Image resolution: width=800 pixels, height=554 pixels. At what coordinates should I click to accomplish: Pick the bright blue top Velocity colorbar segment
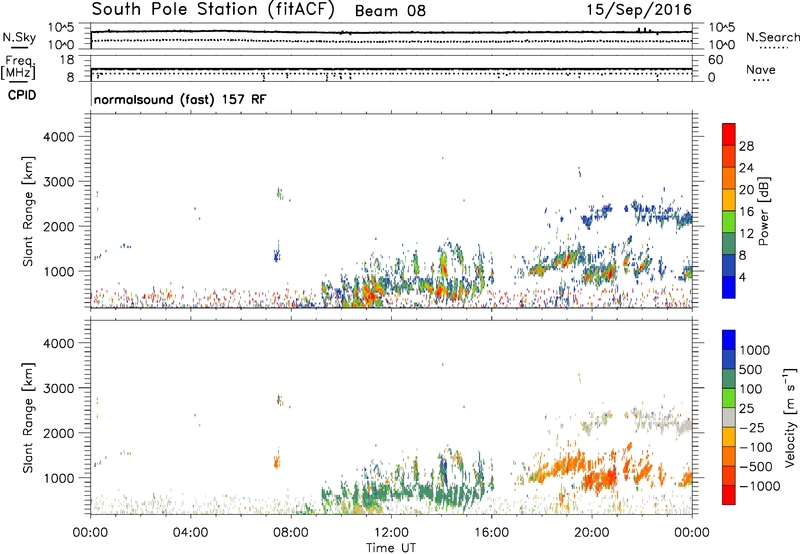pyautogui.click(x=729, y=340)
